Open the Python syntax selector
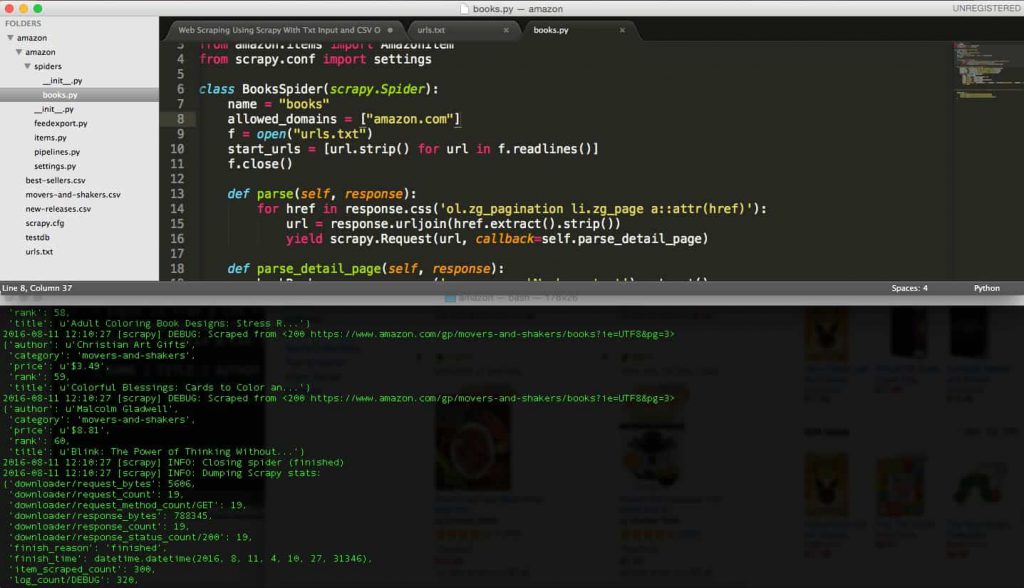Screen dimensions: 1024x588 pos(986,288)
